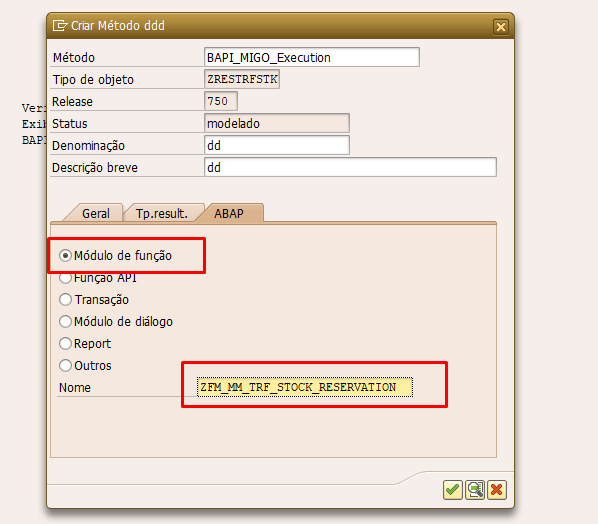Image resolution: width=598 pixels, height=524 pixels.
Task: Open the Tp.result. tab
Action: 162,213
